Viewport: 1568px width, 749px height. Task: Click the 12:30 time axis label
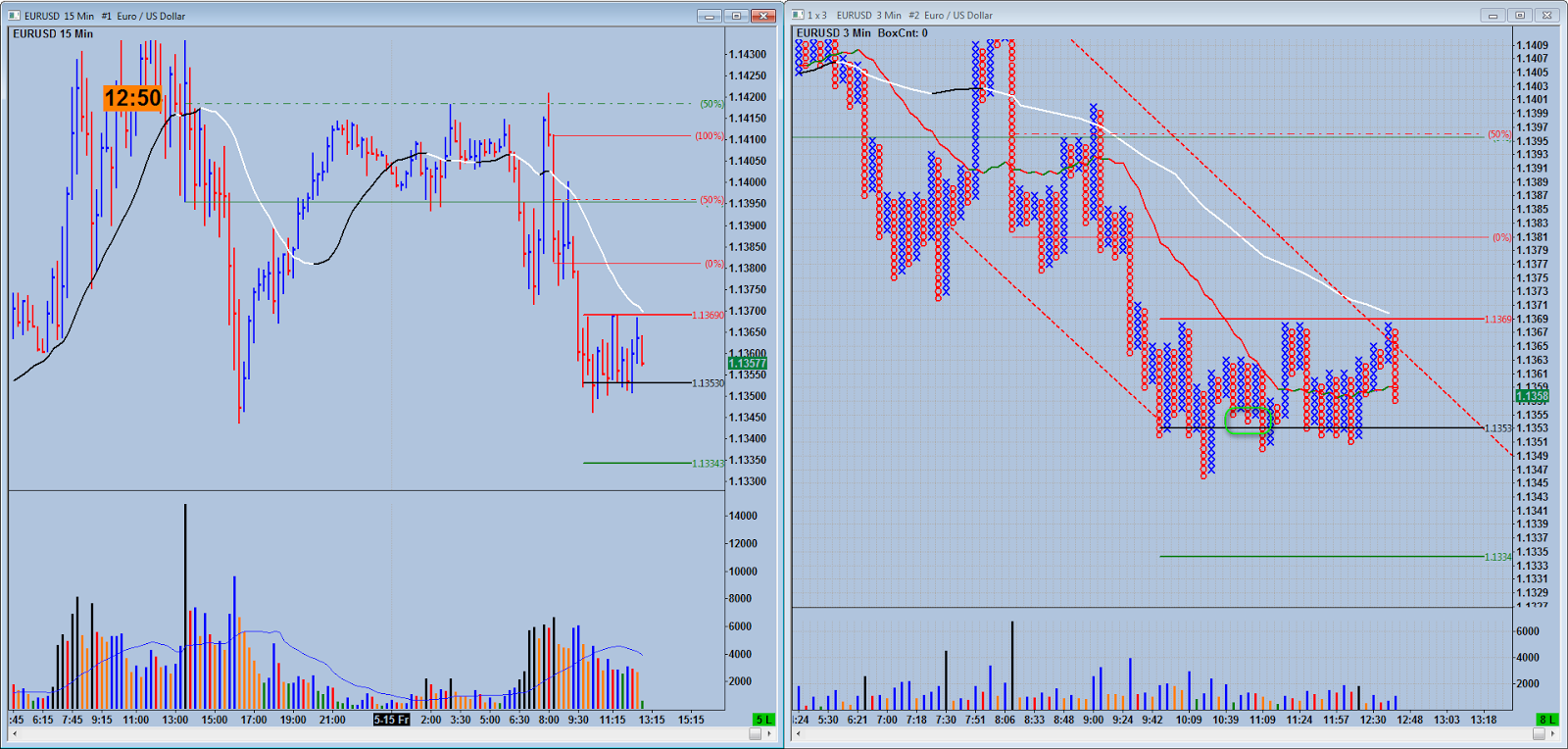[x=1373, y=720]
